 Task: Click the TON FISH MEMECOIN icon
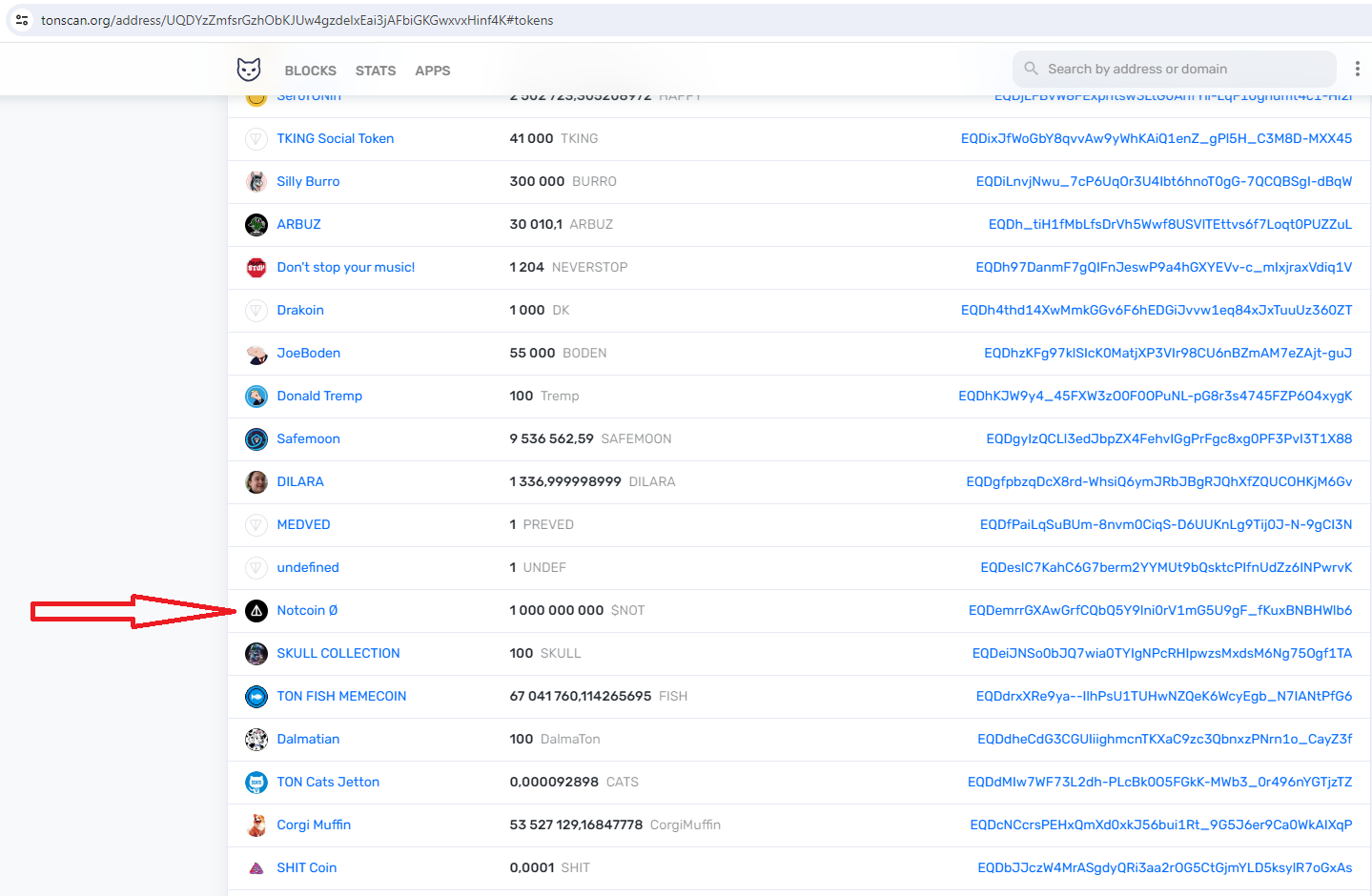256,697
